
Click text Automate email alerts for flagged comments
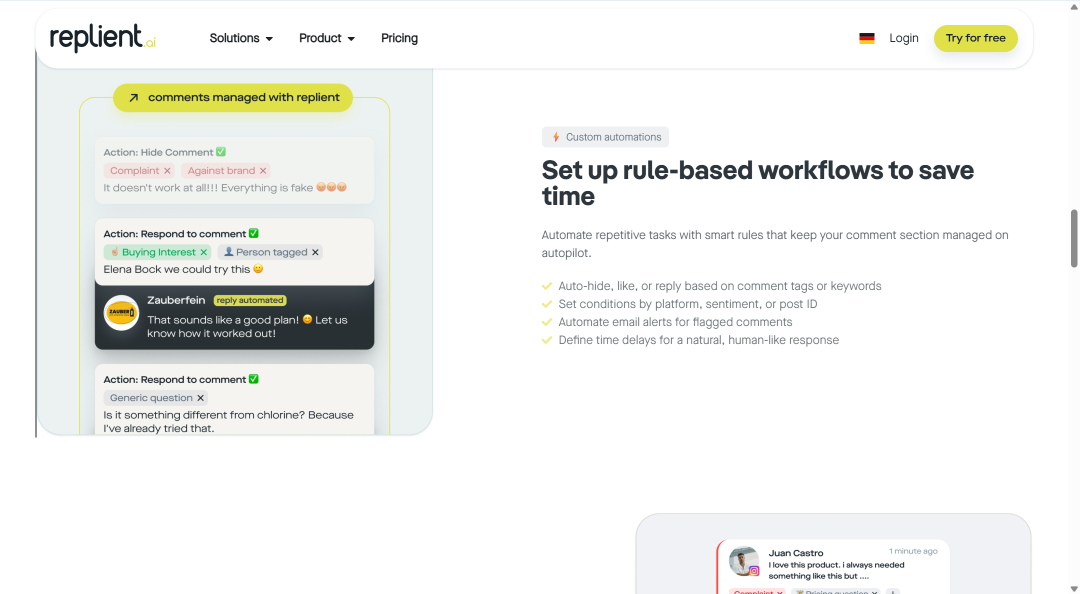(x=675, y=322)
